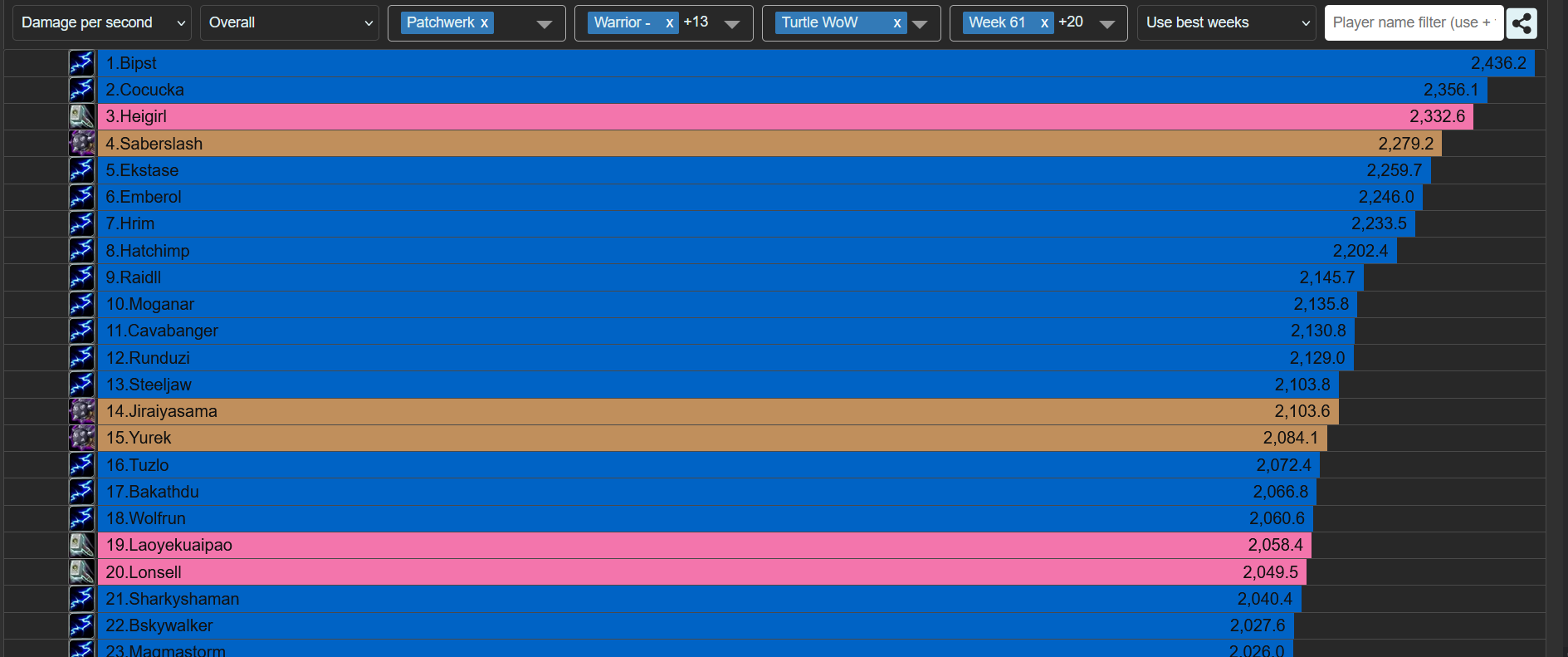Click the spec icon beside Raidll
1568x657 pixels.
tap(81, 277)
